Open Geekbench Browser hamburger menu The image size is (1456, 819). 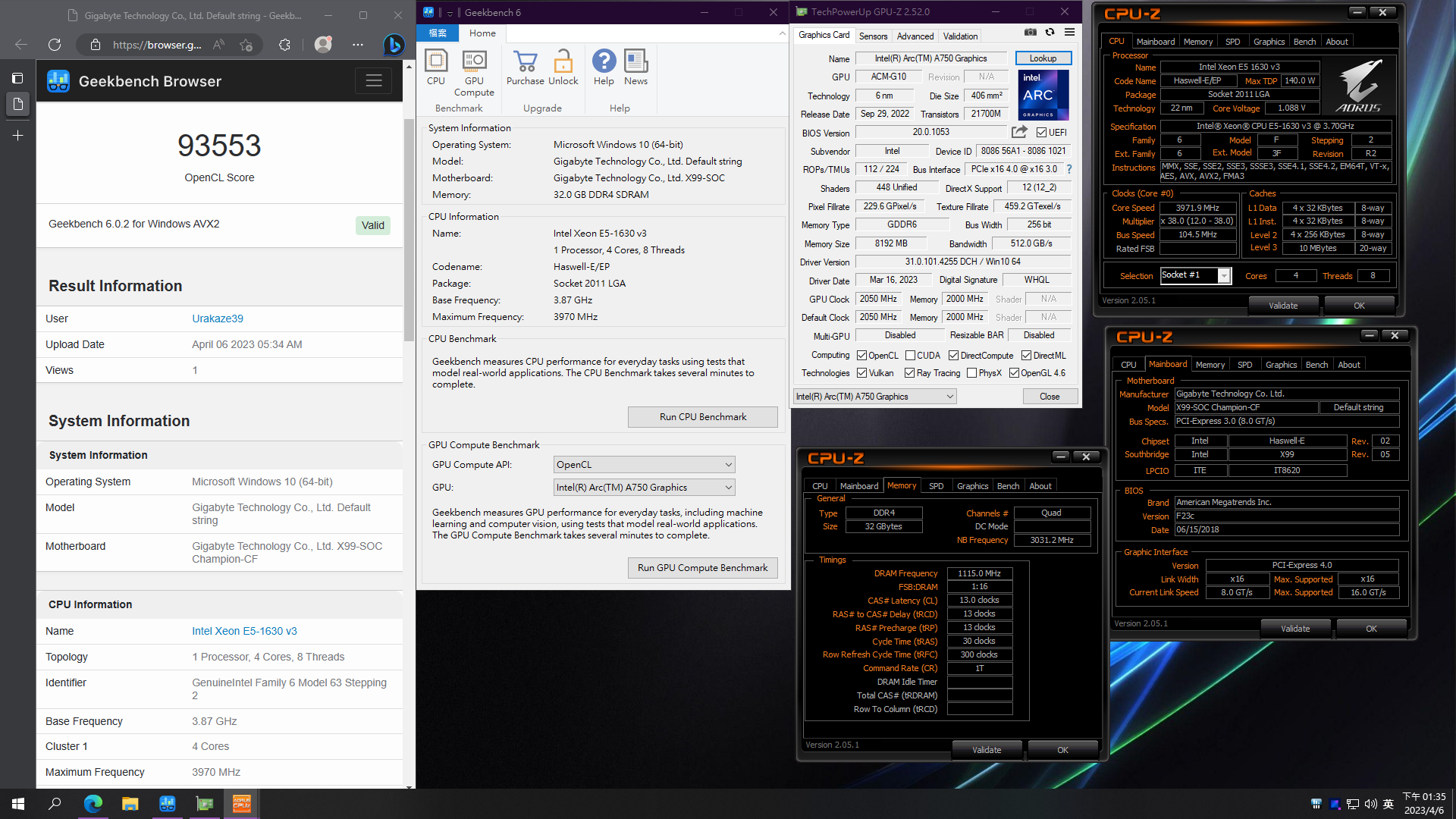pyautogui.click(x=373, y=81)
